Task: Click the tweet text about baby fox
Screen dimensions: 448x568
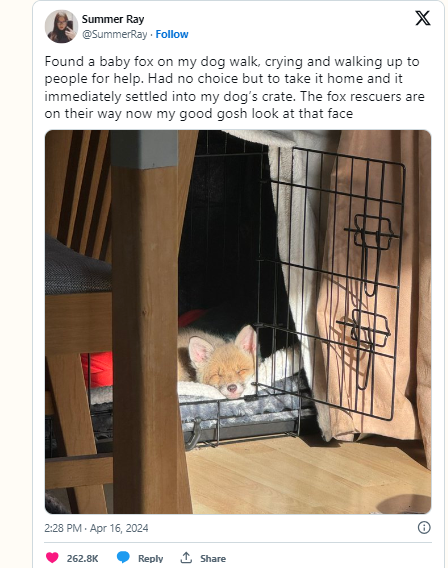Action: tap(234, 87)
